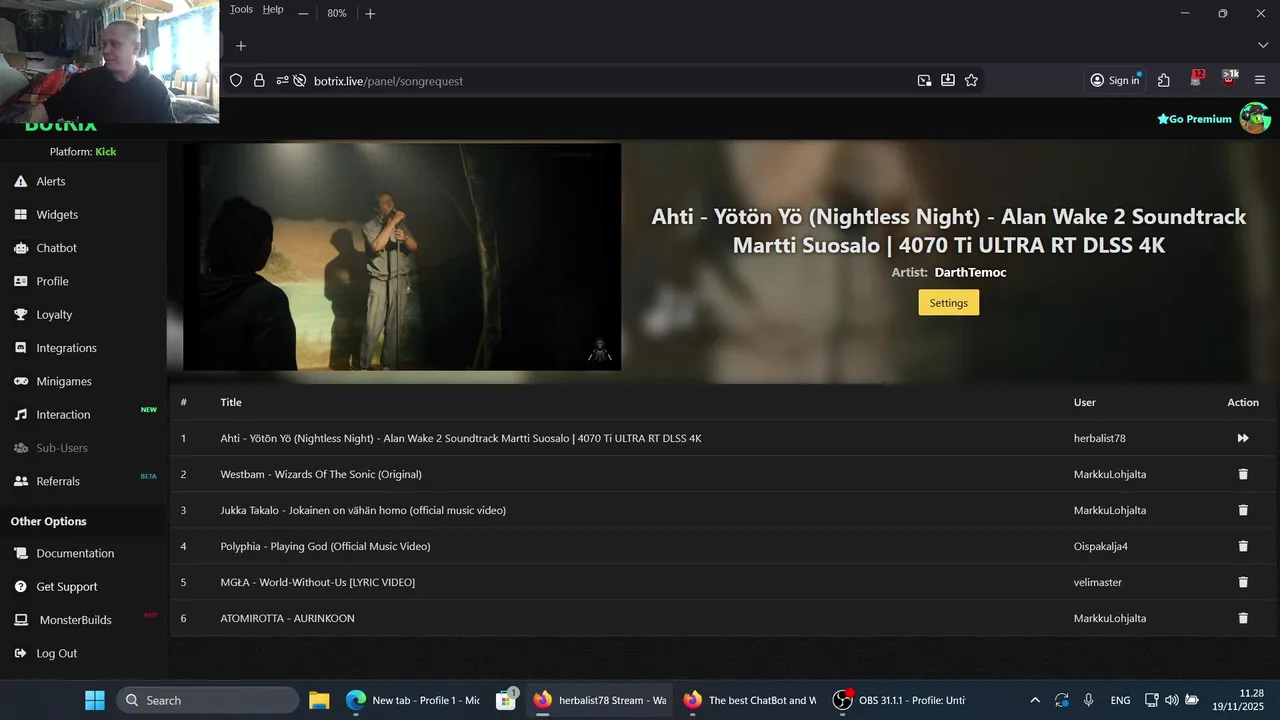Zoom in with the plus button
Viewport: 1280px width, 720px height.
370,13
